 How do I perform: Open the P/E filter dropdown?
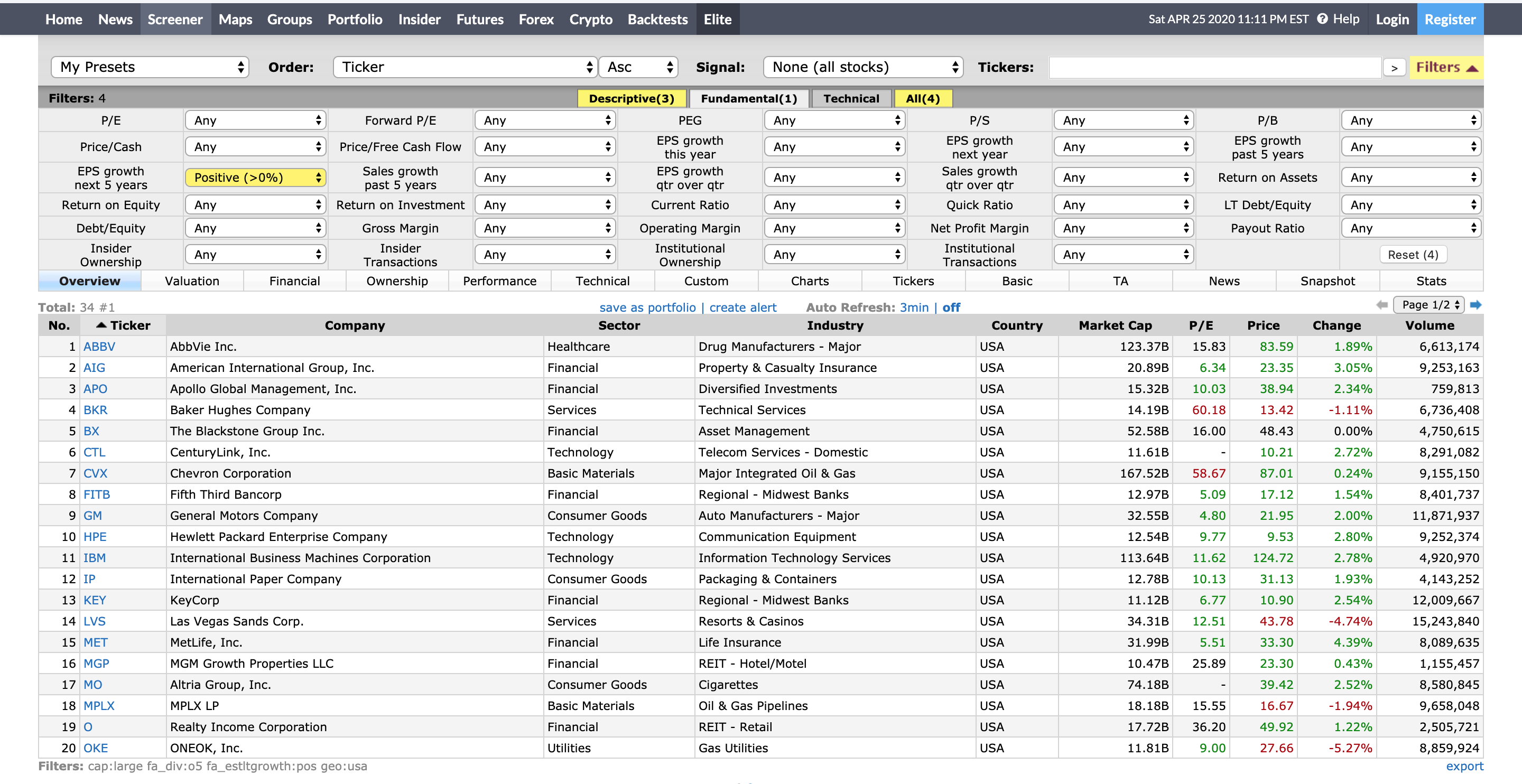[256, 120]
